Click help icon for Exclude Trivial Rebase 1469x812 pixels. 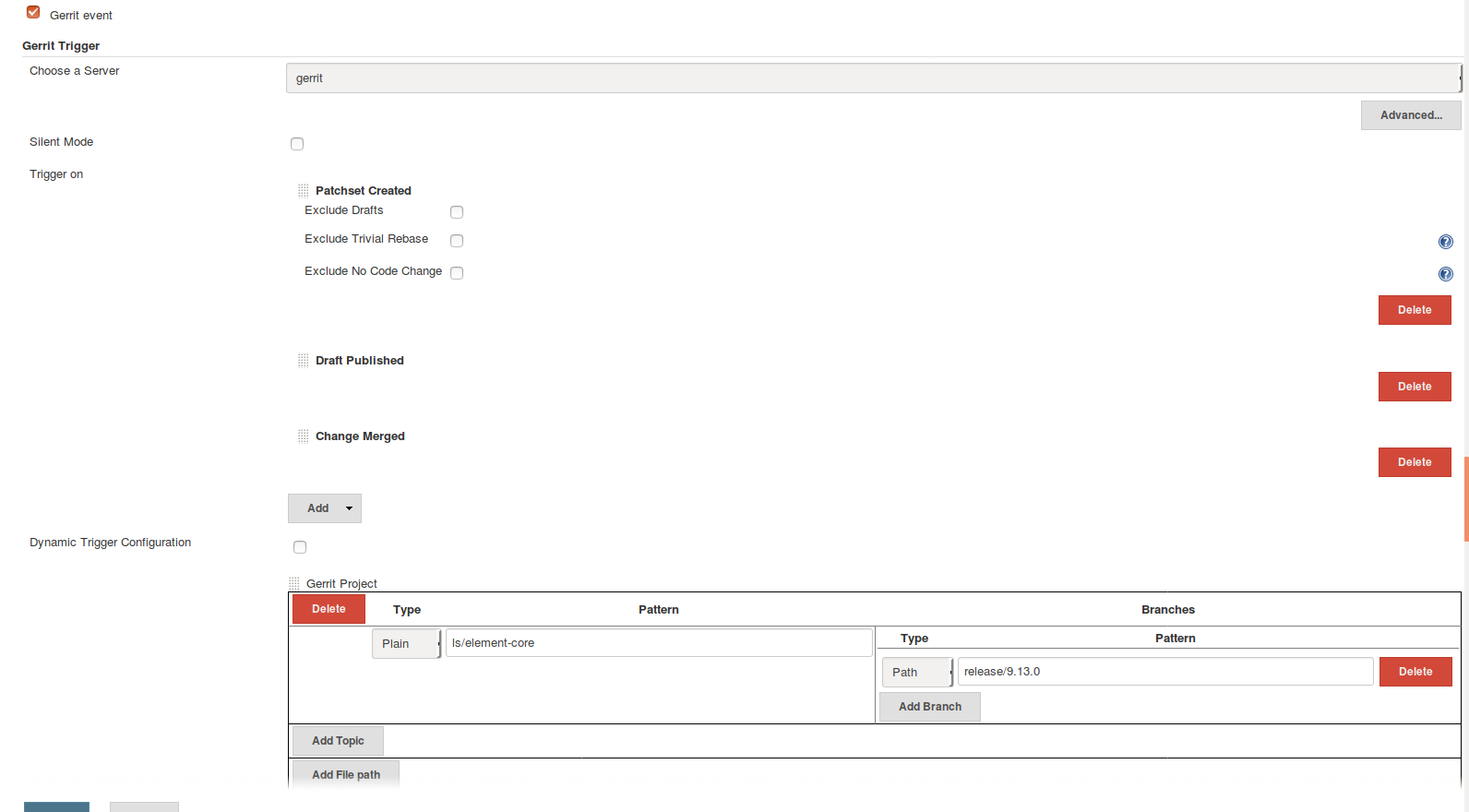pyautogui.click(x=1445, y=242)
